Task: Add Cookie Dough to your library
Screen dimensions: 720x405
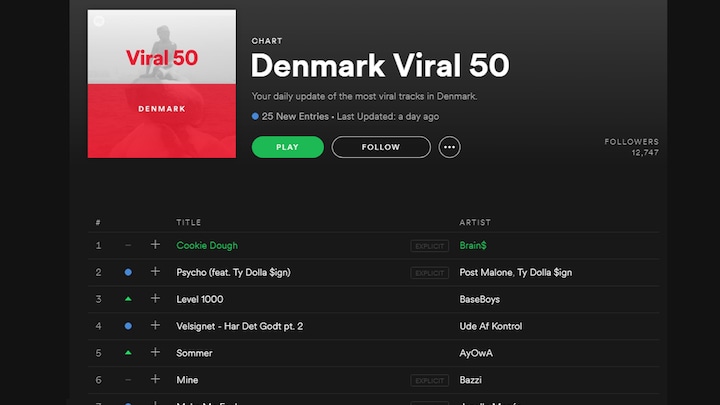Action: coord(155,245)
